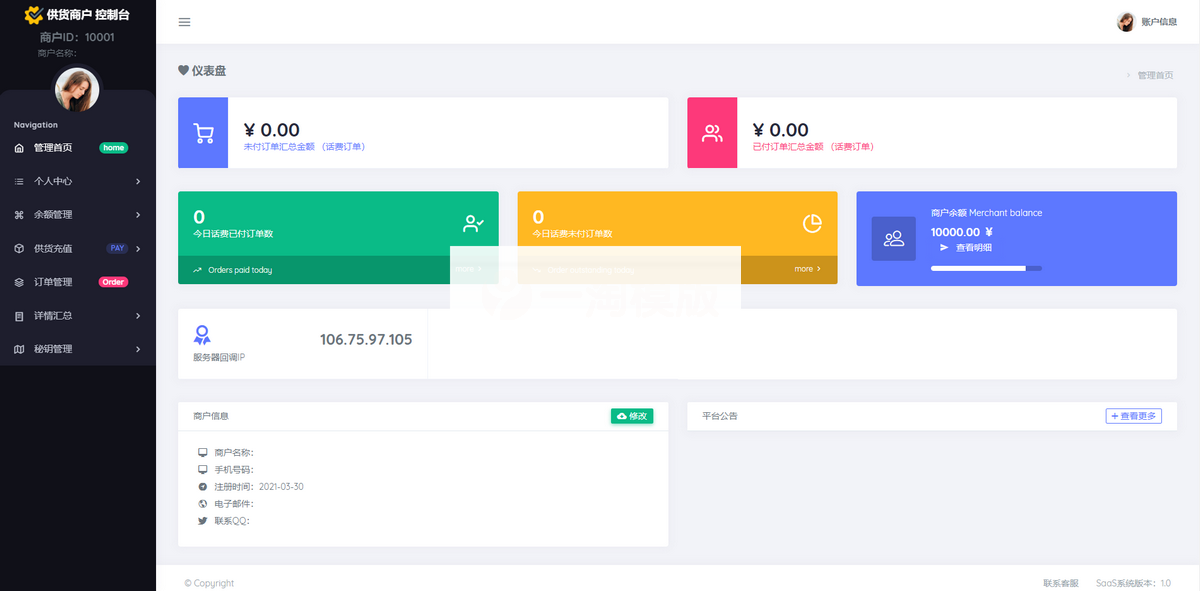Expand the 秘钥管理 sidebar menu
Image resolution: width=1200 pixels, height=591 pixels.
coord(77,349)
